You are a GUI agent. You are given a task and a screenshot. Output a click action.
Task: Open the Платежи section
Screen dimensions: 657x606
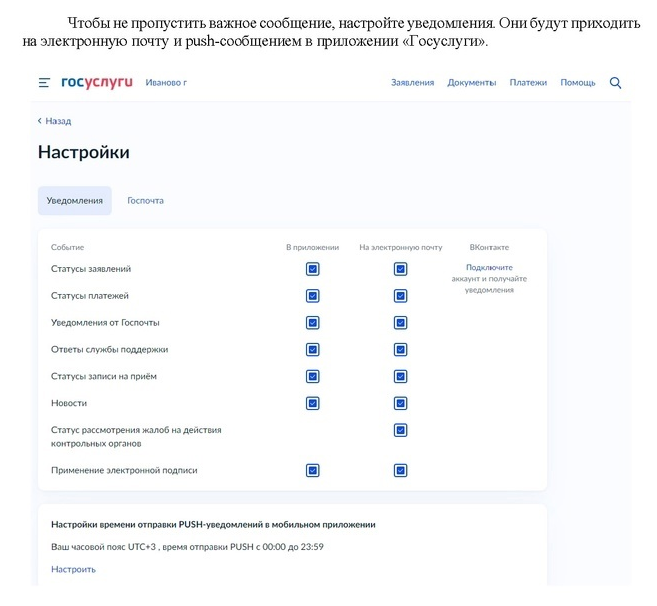point(527,83)
